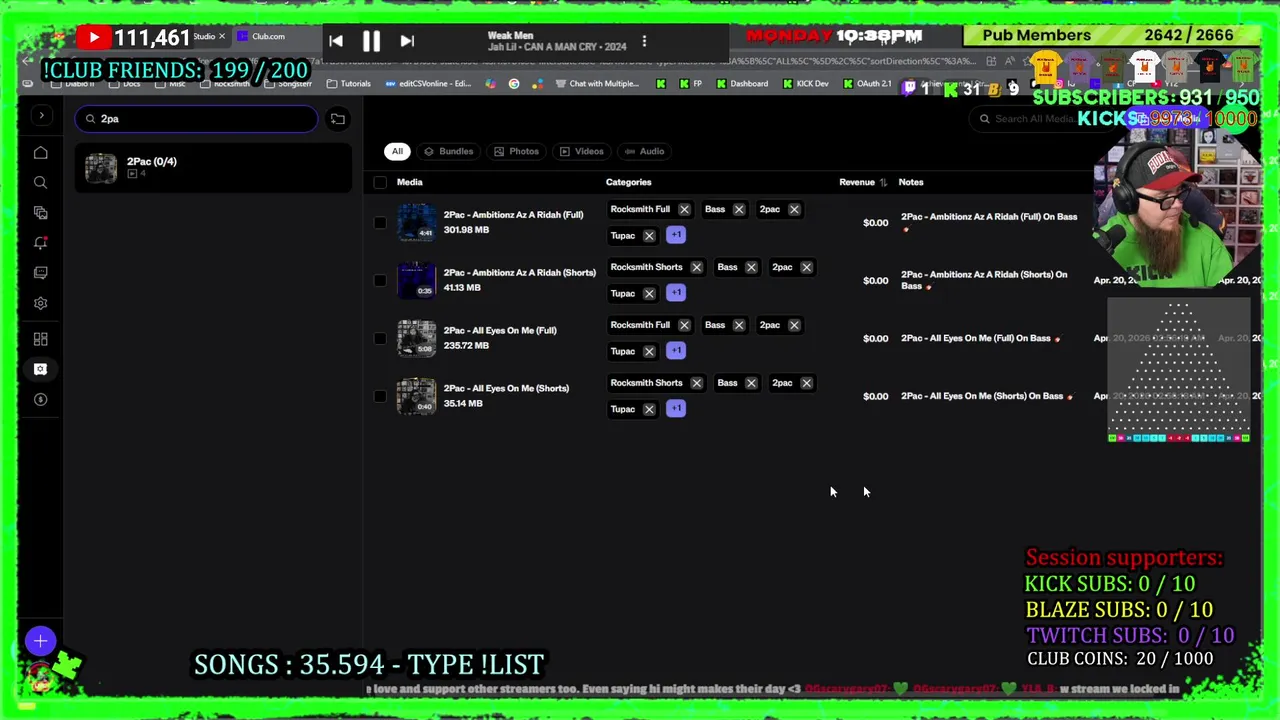Click the new folder icon beside search
The height and width of the screenshot is (720, 1280).
338,119
